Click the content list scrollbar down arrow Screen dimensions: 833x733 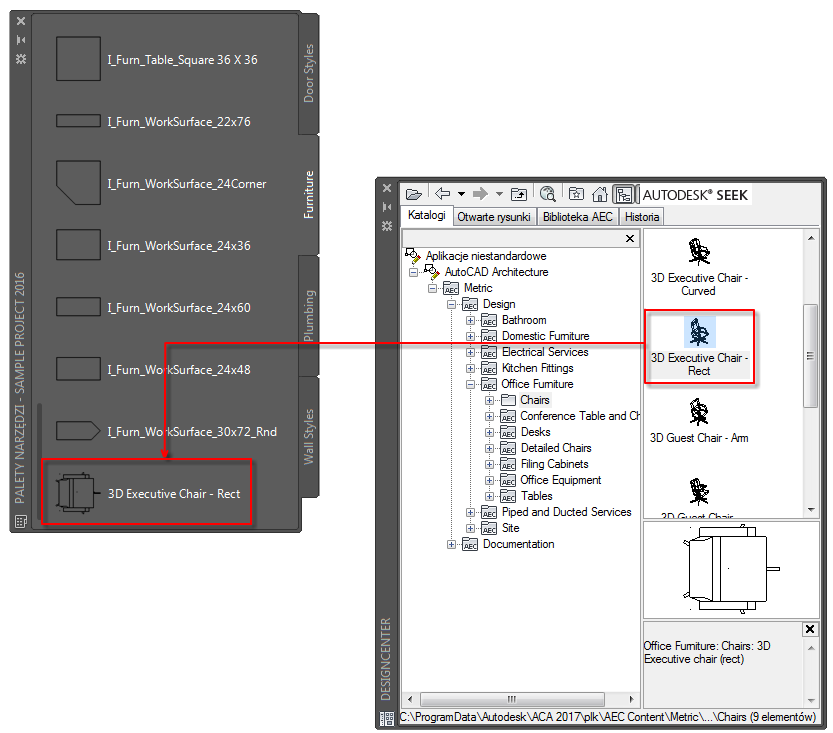(811, 510)
